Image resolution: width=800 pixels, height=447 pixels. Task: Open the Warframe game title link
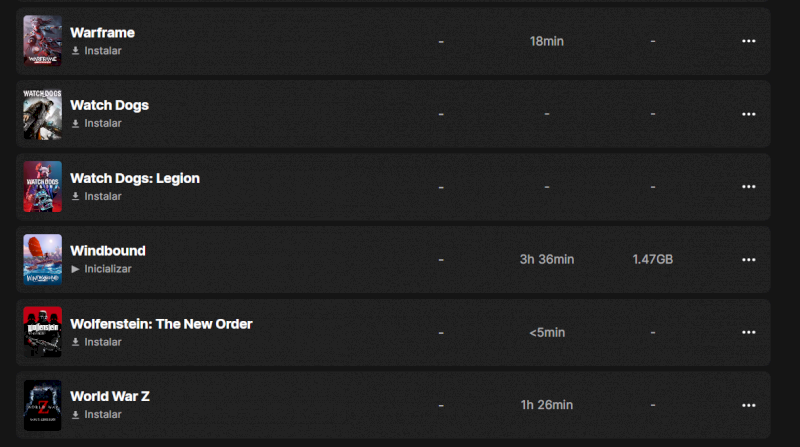102,33
